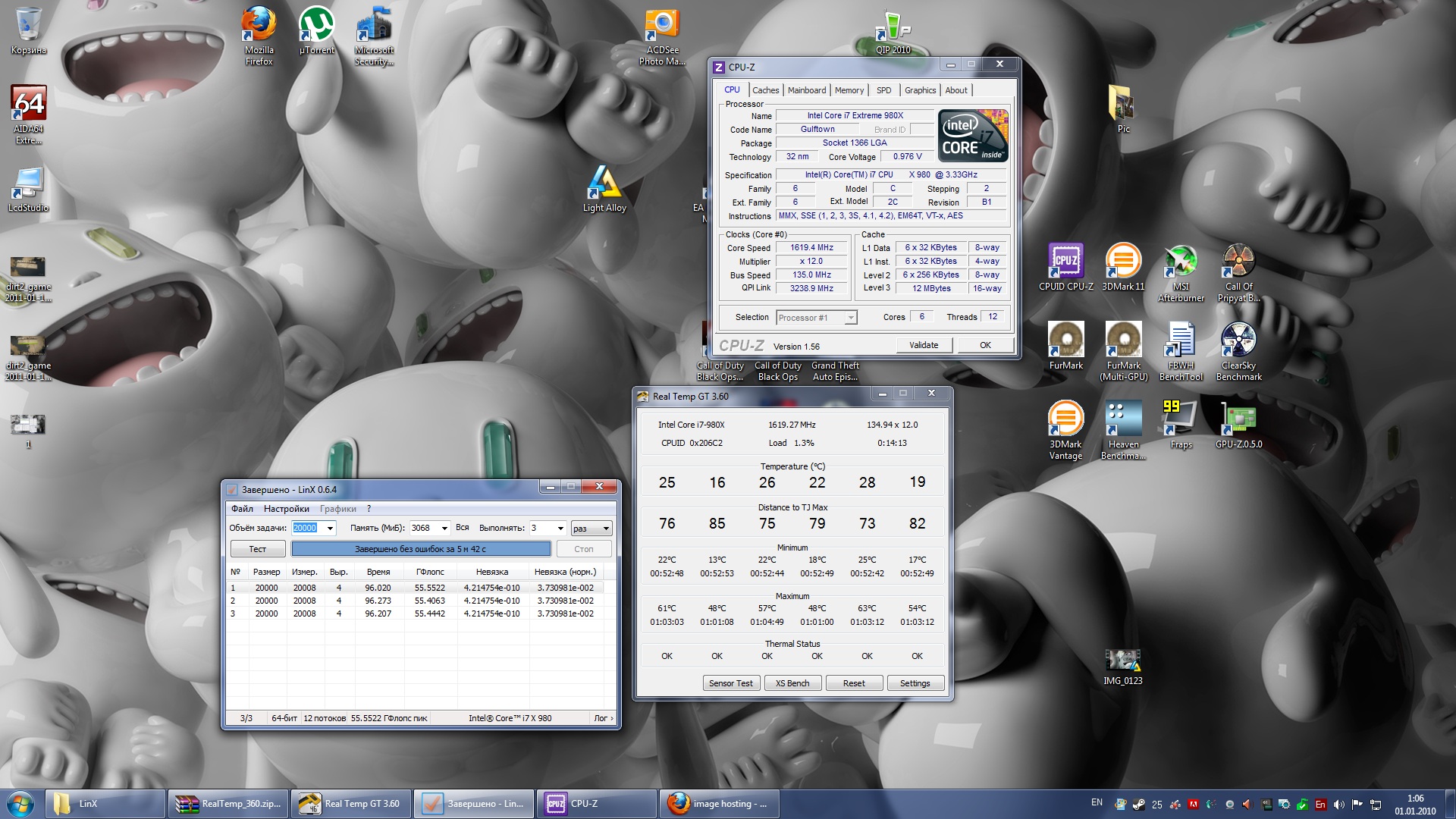Launch AIDA64 Extreme from desktop
The image size is (1456, 819).
[x=29, y=115]
